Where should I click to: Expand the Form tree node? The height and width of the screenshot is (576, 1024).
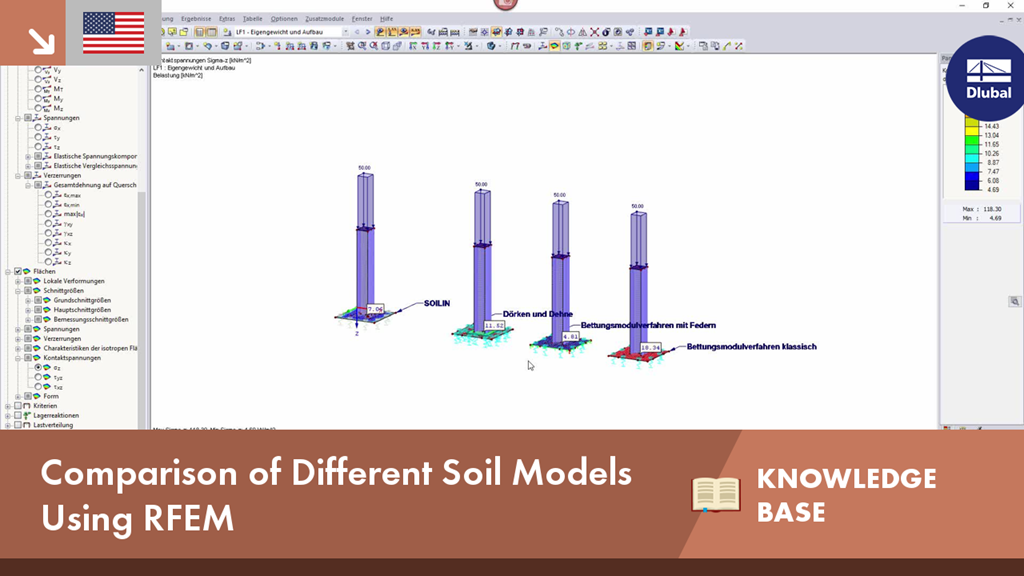[x=18, y=396]
